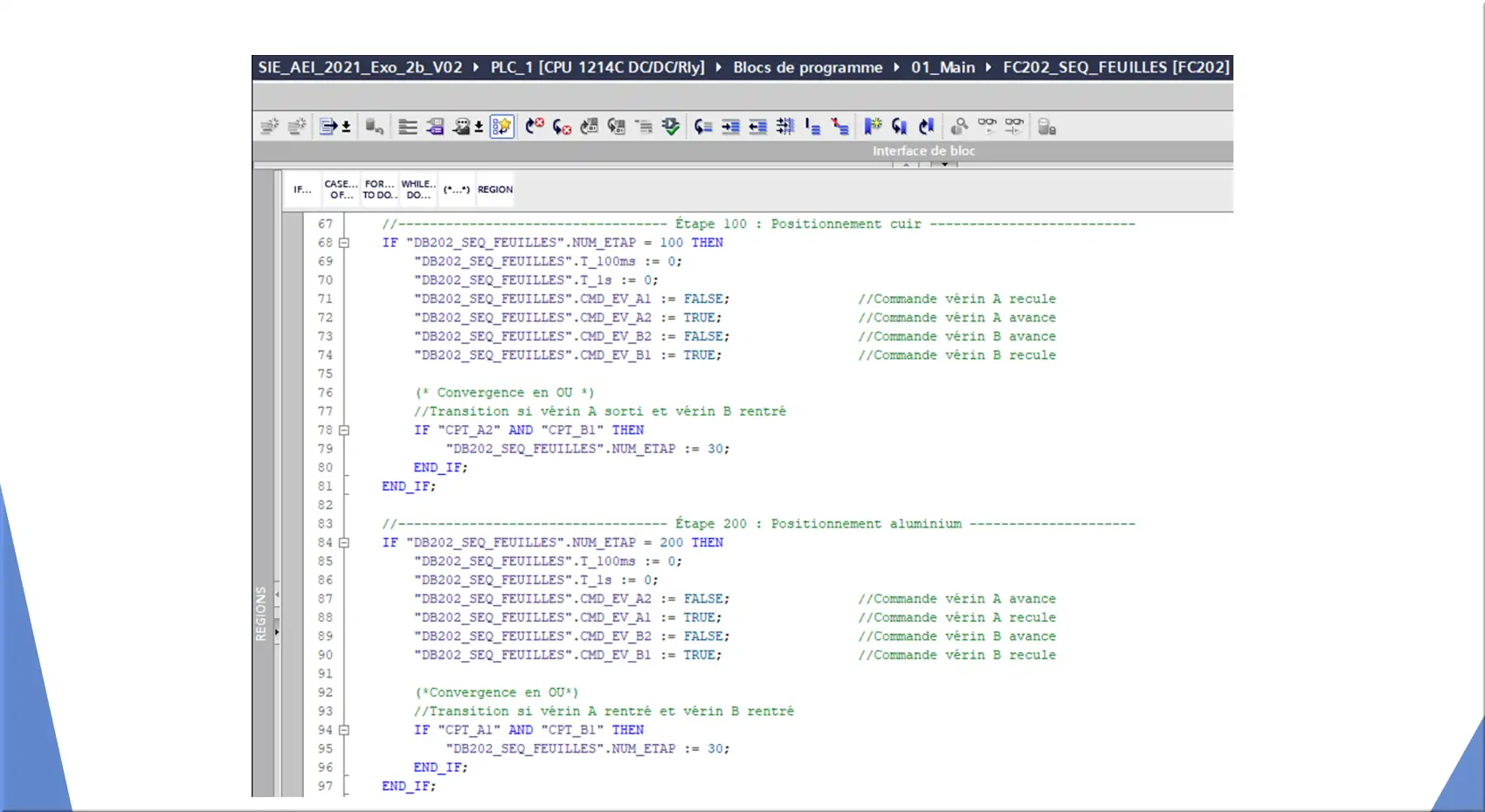Click the blue grid-lines toolbar icon
Viewport: 1485px width, 812px height.
click(784, 127)
